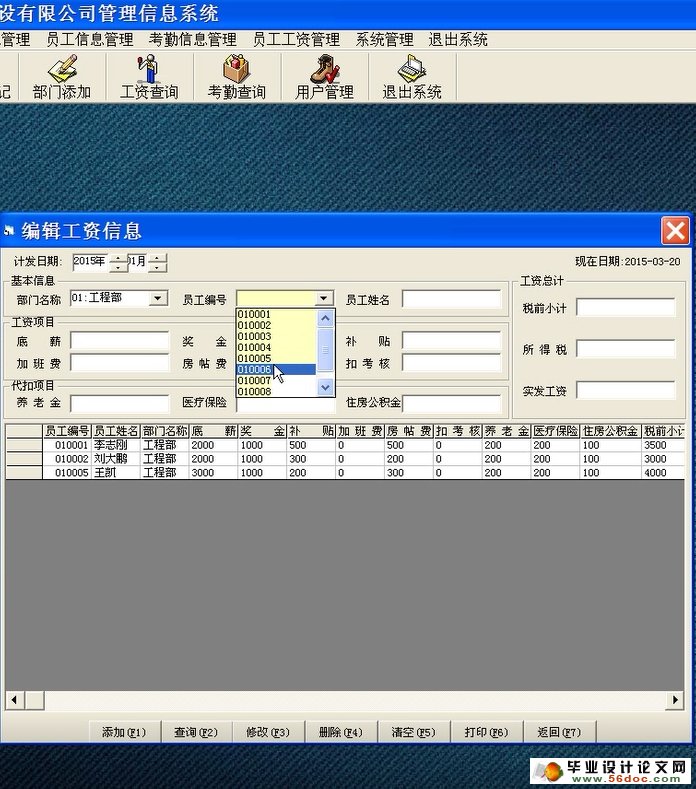Select highlighted 010006 in the list
The width and height of the screenshot is (696, 789).
tap(276, 369)
